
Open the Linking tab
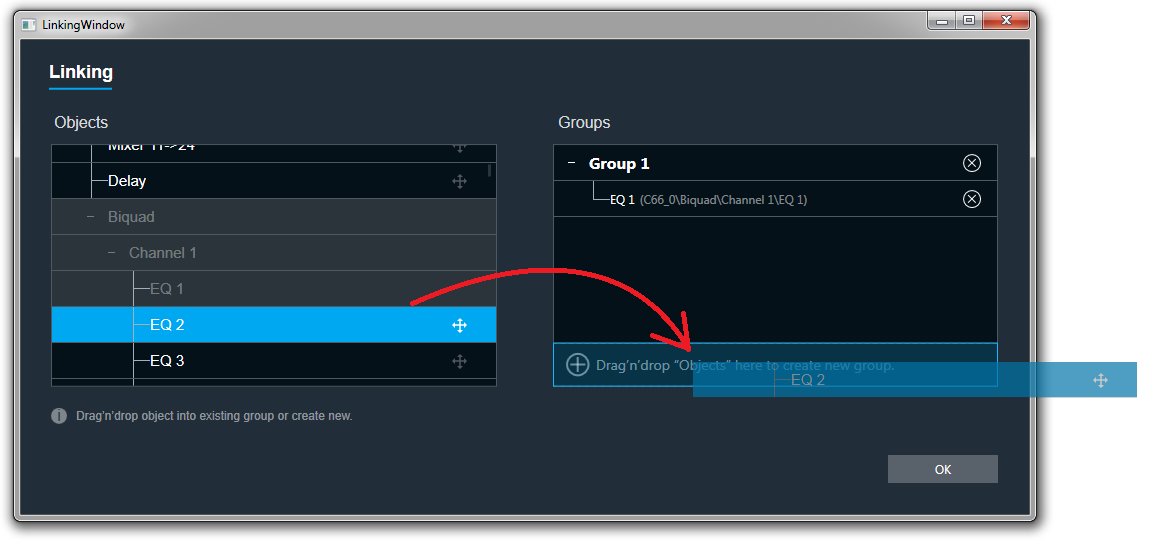click(x=81, y=73)
